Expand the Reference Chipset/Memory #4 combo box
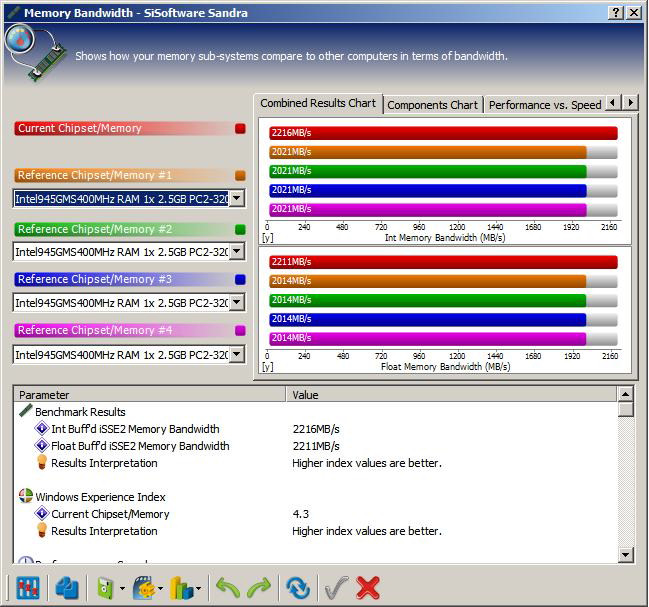This screenshot has height=607, width=649. click(x=236, y=354)
